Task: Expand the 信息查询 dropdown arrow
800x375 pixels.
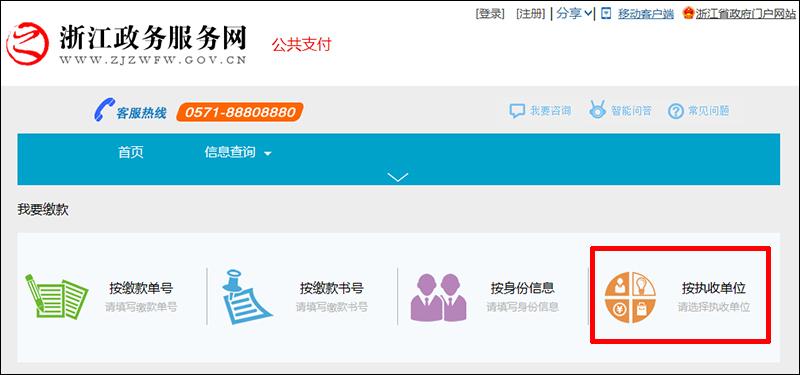Action: [268, 154]
